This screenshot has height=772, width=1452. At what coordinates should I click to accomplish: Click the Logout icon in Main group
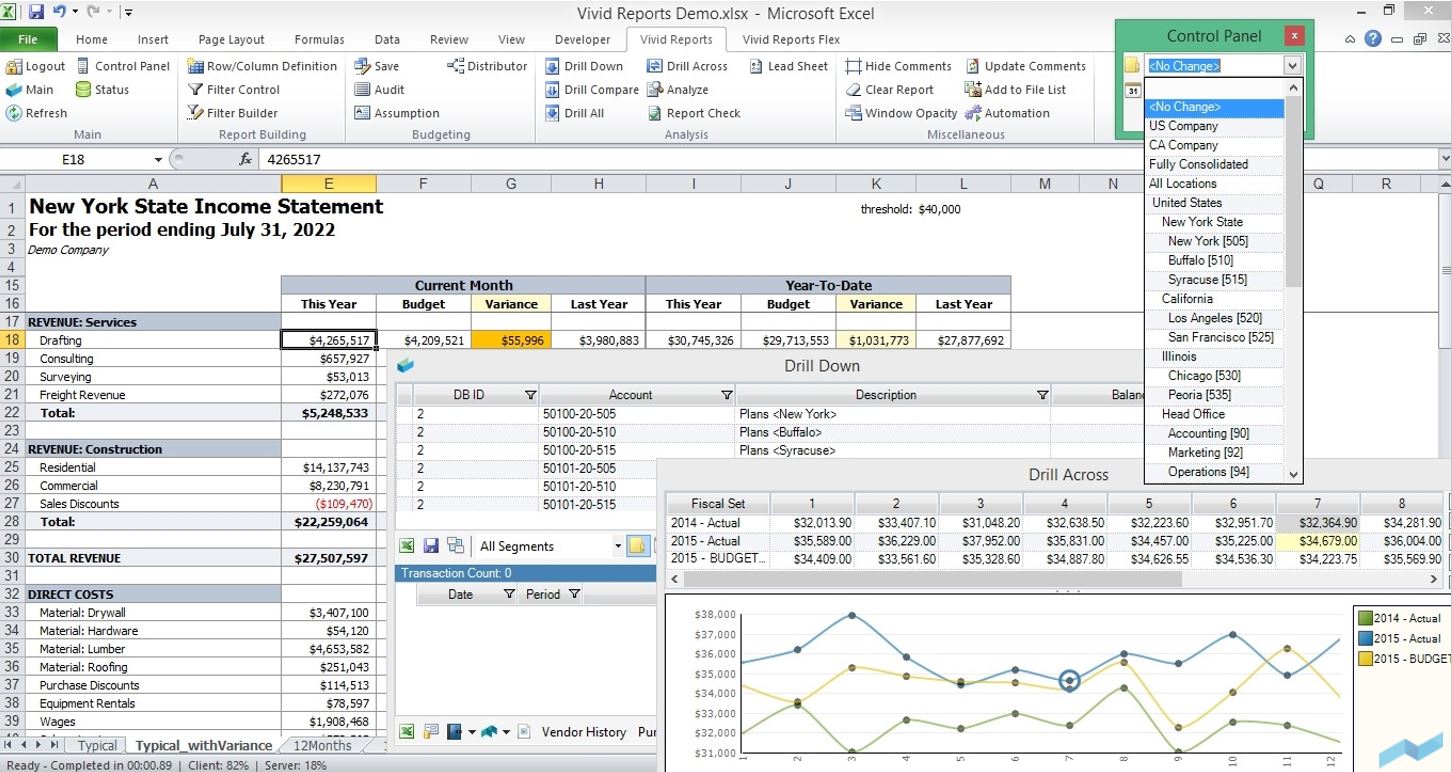(14, 67)
